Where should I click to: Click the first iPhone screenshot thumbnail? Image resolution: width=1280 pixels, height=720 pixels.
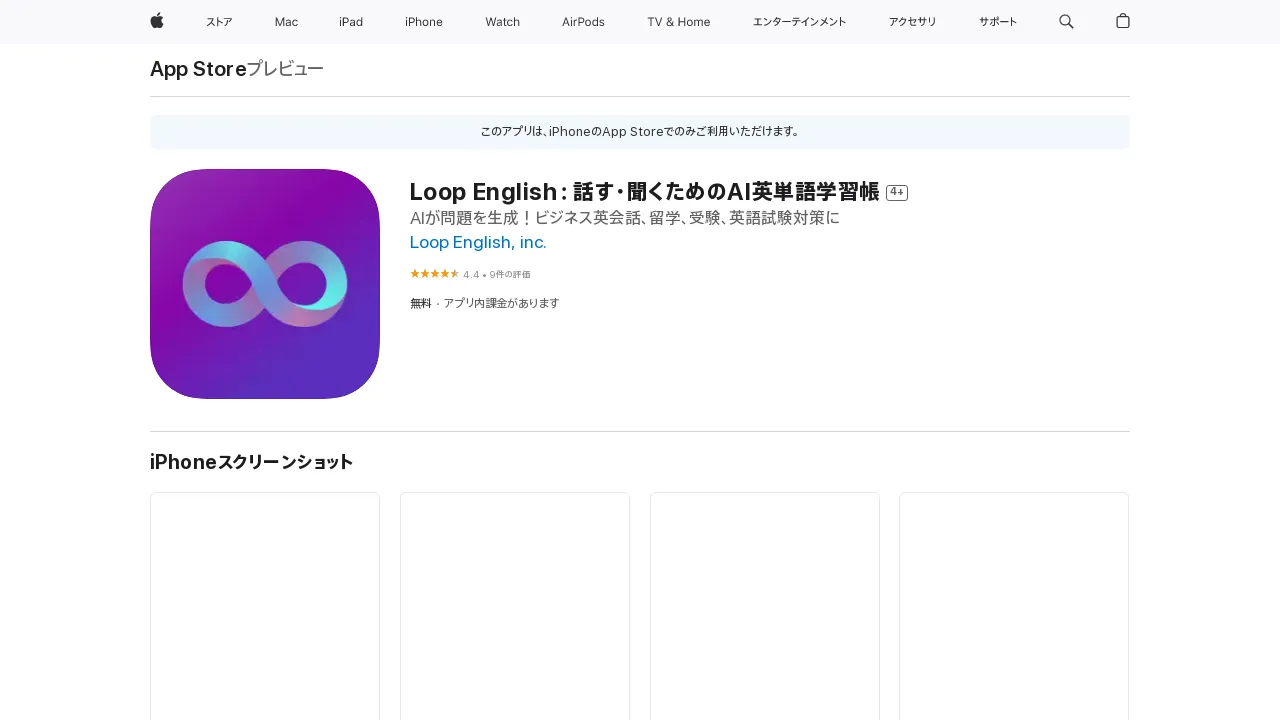tap(264, 605)
